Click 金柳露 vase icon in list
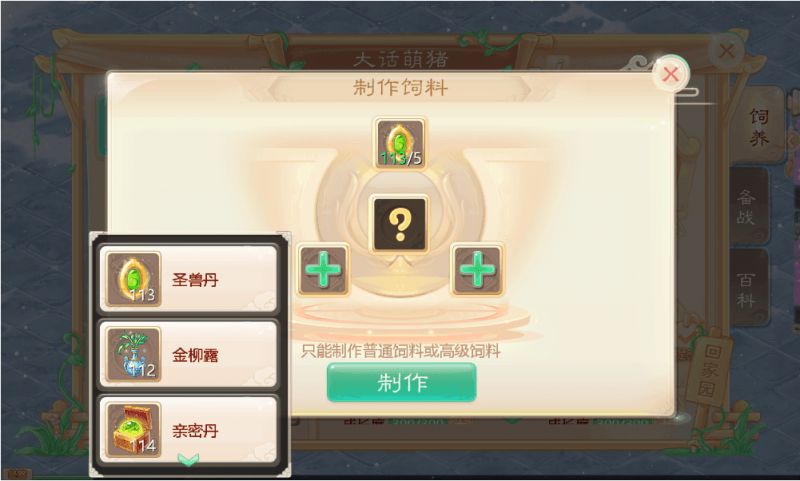Screen dimensions: 800x481 (x=134, y=354)
